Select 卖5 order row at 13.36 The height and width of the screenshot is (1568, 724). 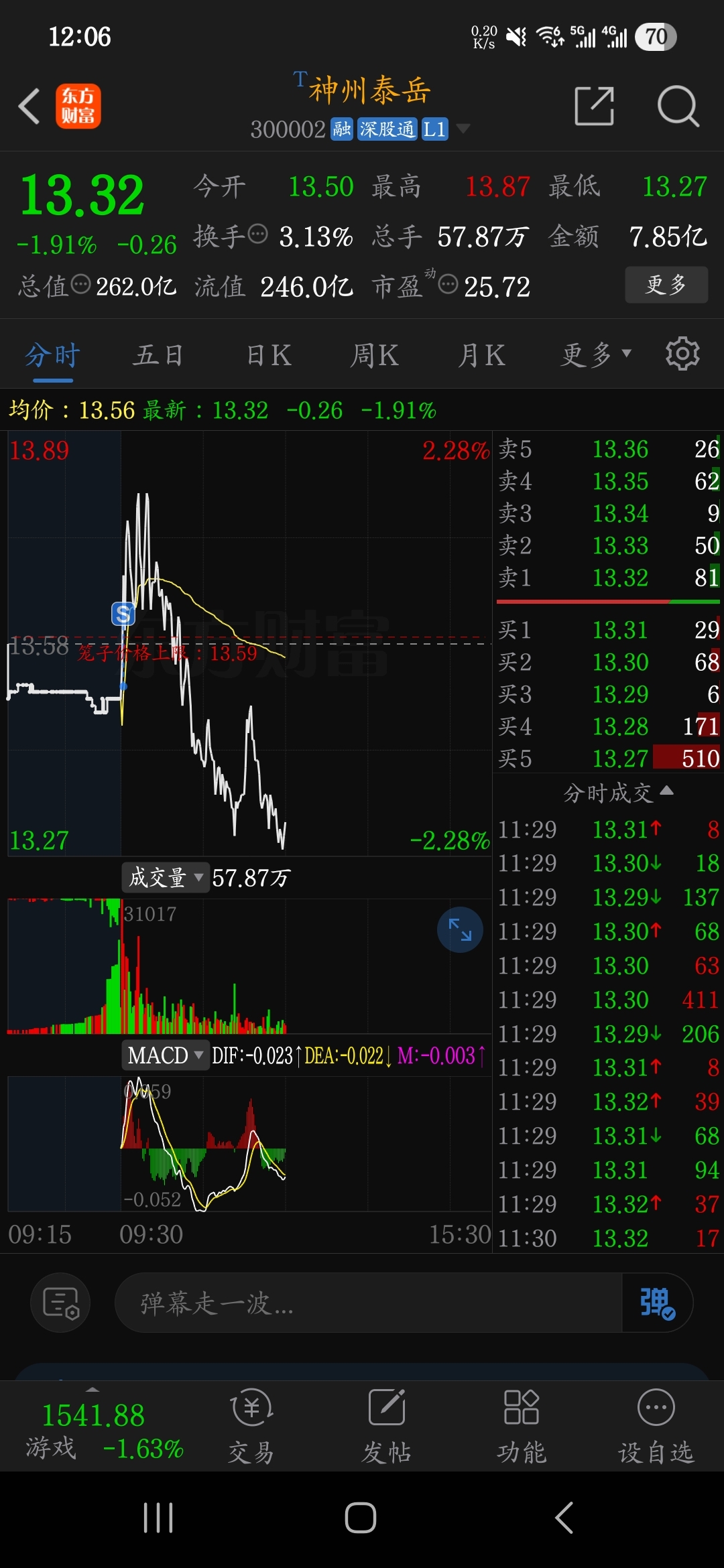(x=609, y=448)
